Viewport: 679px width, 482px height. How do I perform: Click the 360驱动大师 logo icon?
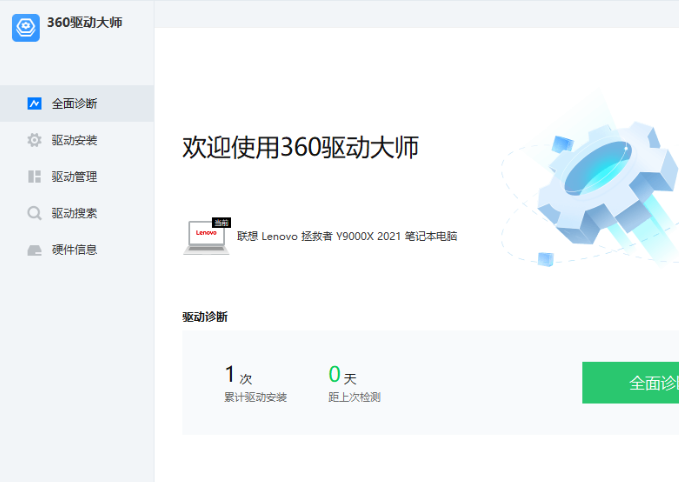(x=26, y=28)
